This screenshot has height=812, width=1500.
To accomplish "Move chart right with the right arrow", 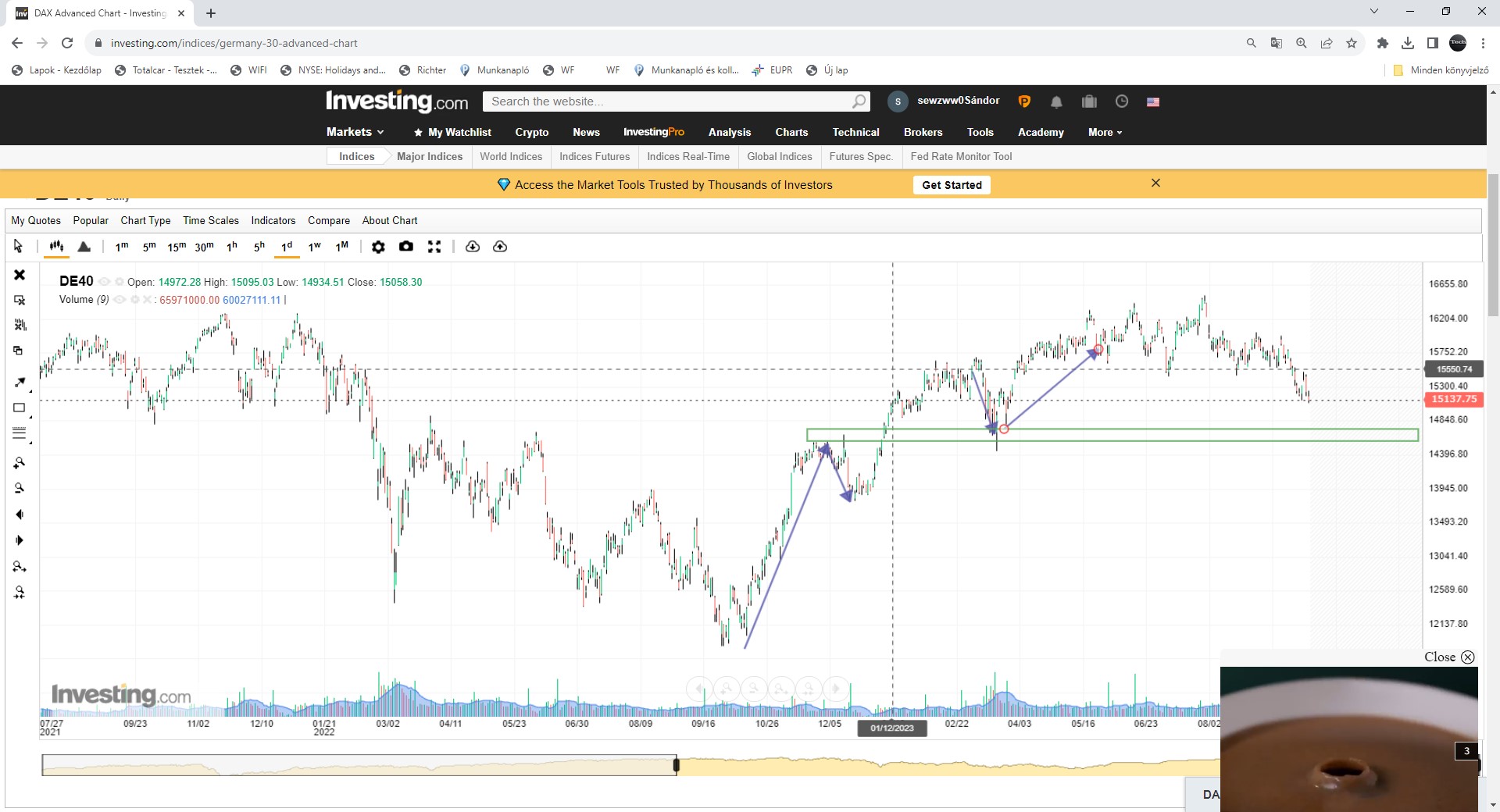I will [20, 540].
